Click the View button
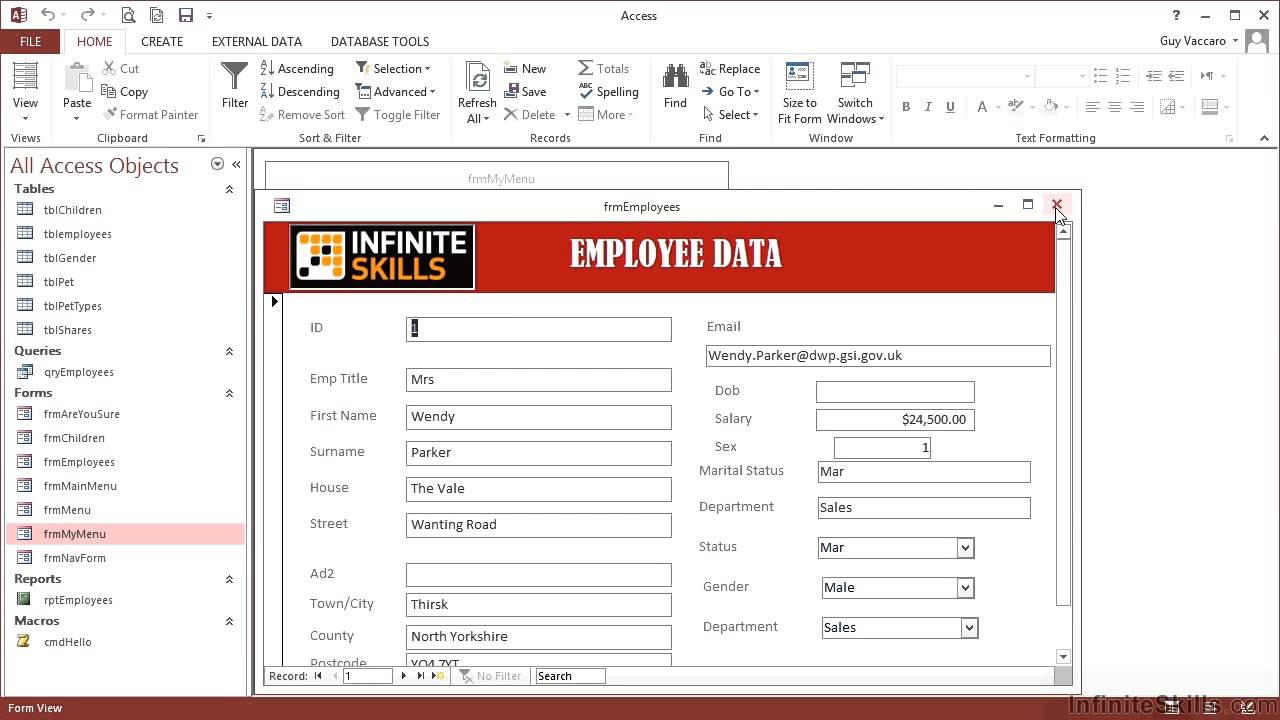1280x720 pixels. point(25,93)
